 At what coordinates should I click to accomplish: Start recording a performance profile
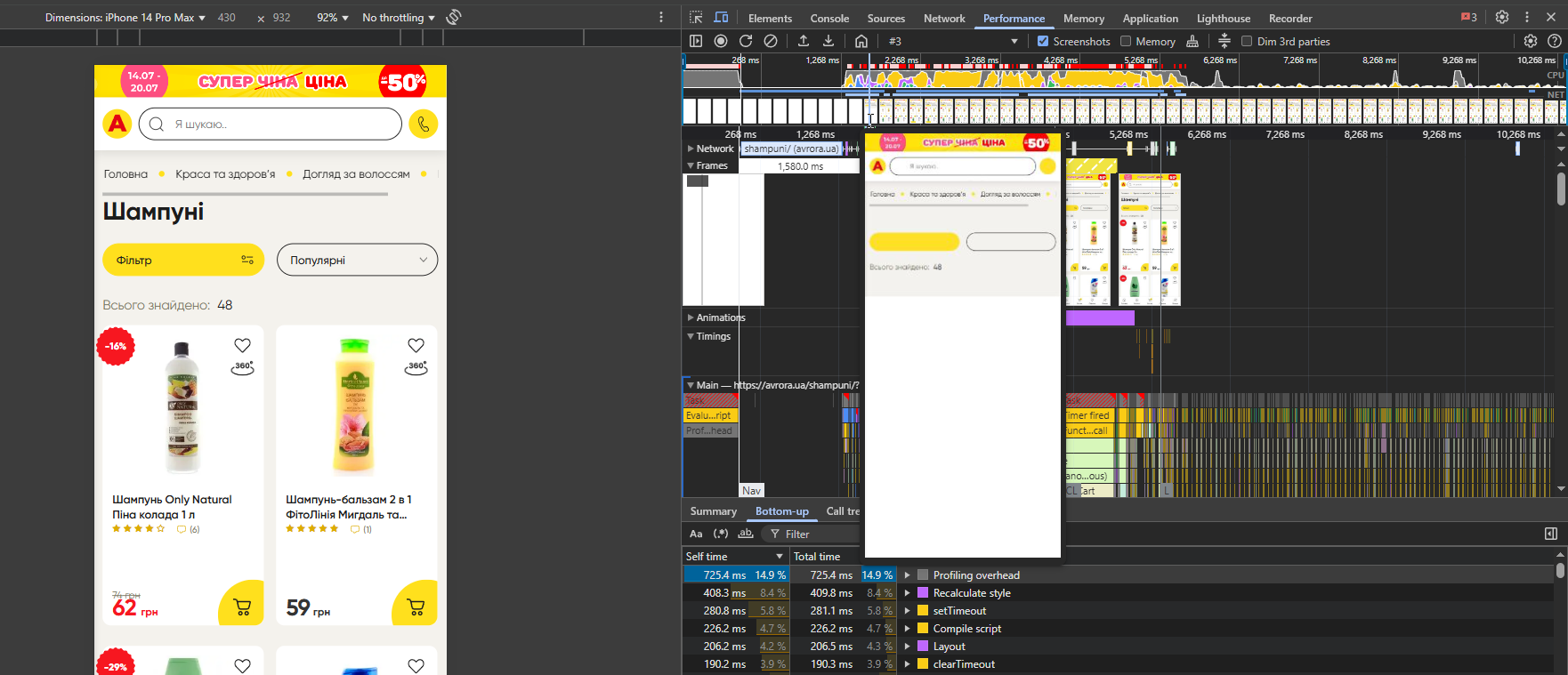click(721, 41)
